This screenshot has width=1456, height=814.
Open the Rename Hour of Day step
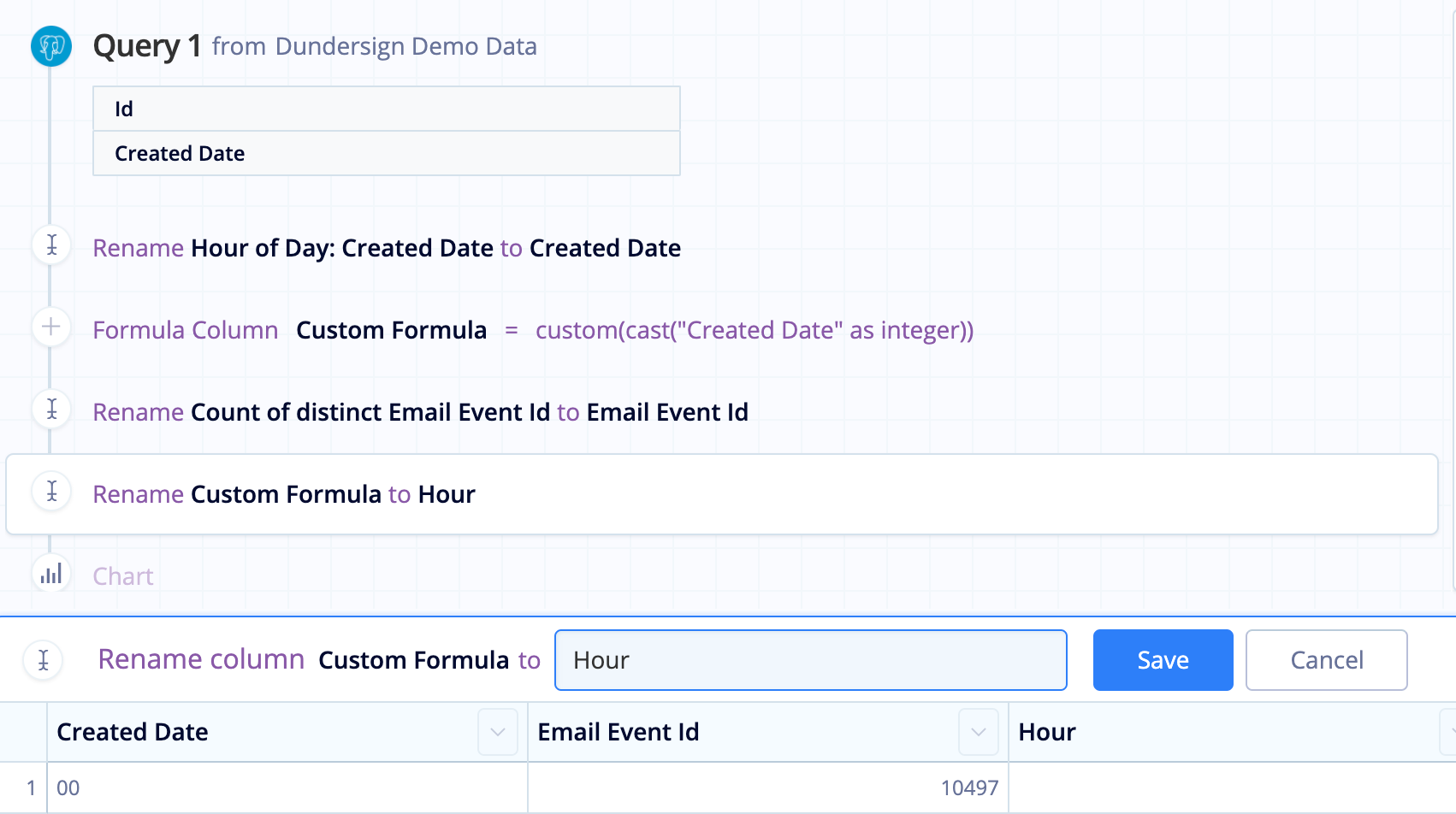387,248
